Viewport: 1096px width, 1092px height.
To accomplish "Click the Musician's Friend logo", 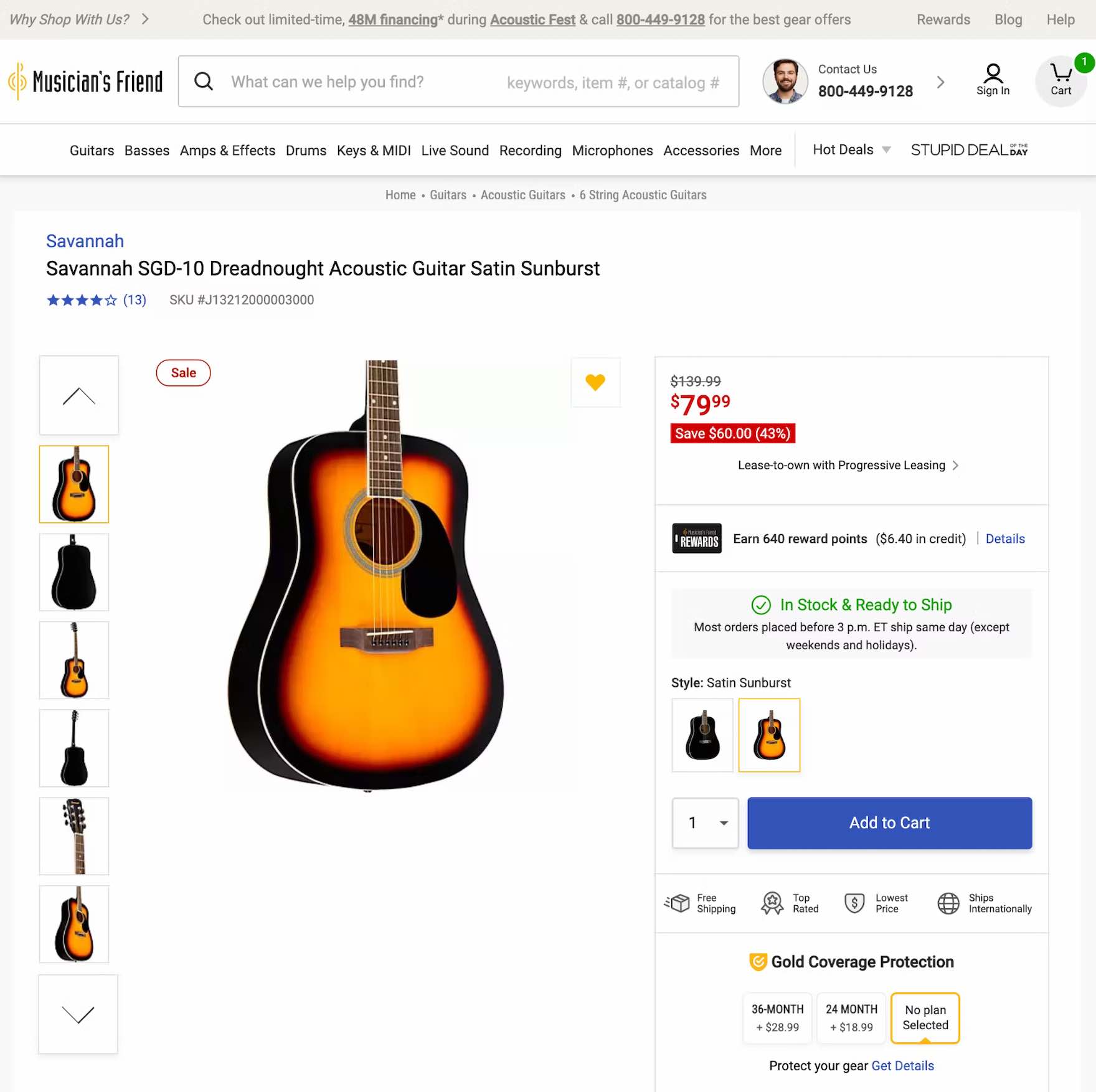I will 86,82.
